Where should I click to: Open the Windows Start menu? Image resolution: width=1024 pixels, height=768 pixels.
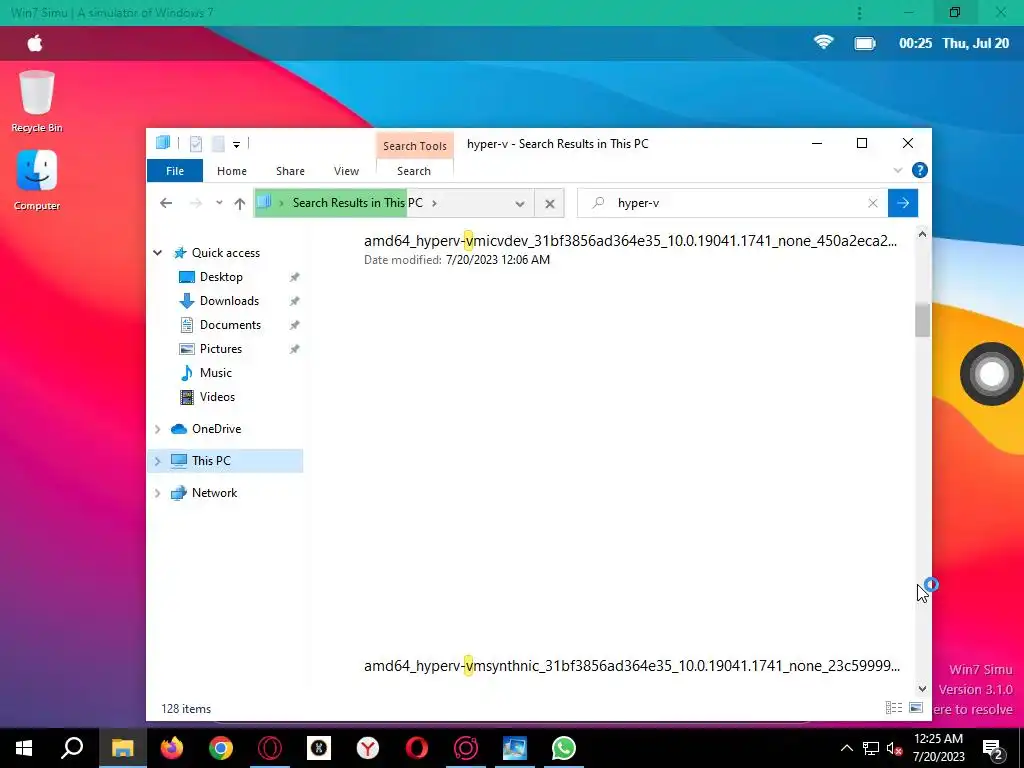pos(24,748)
